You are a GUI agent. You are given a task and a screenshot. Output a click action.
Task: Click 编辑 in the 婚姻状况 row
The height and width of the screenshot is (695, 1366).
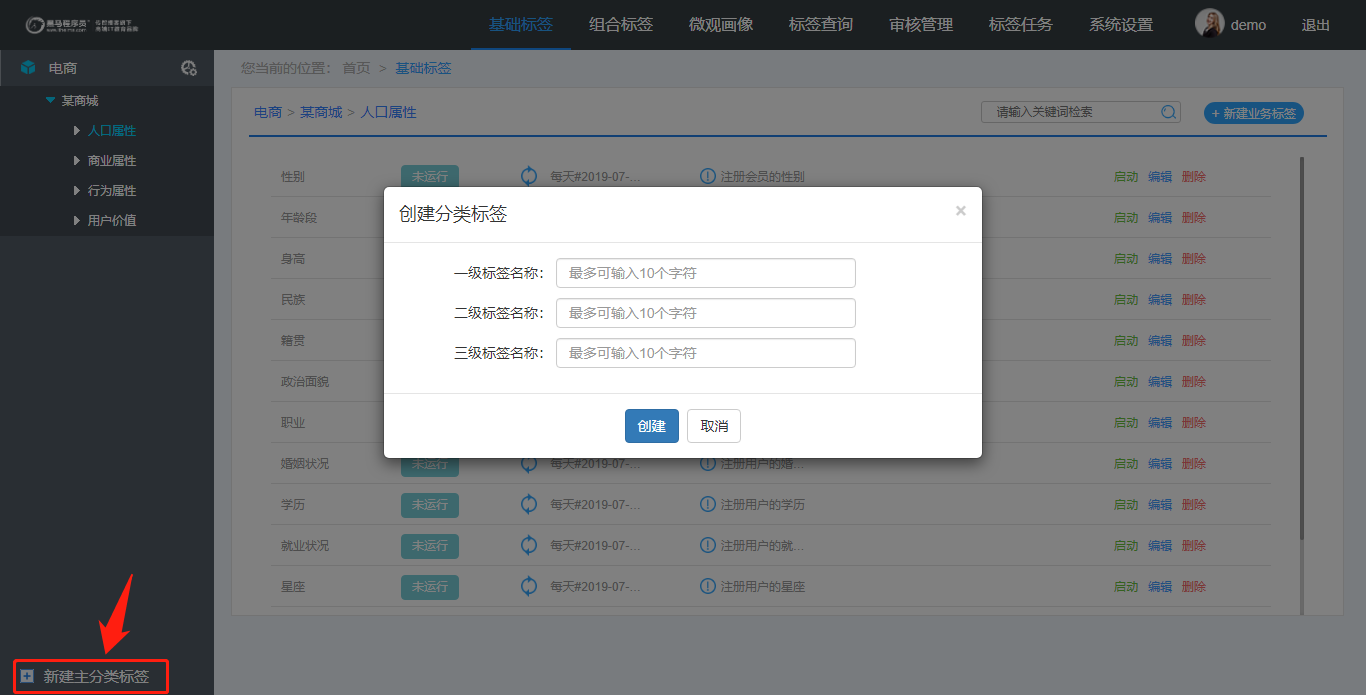click(1160, 463)
